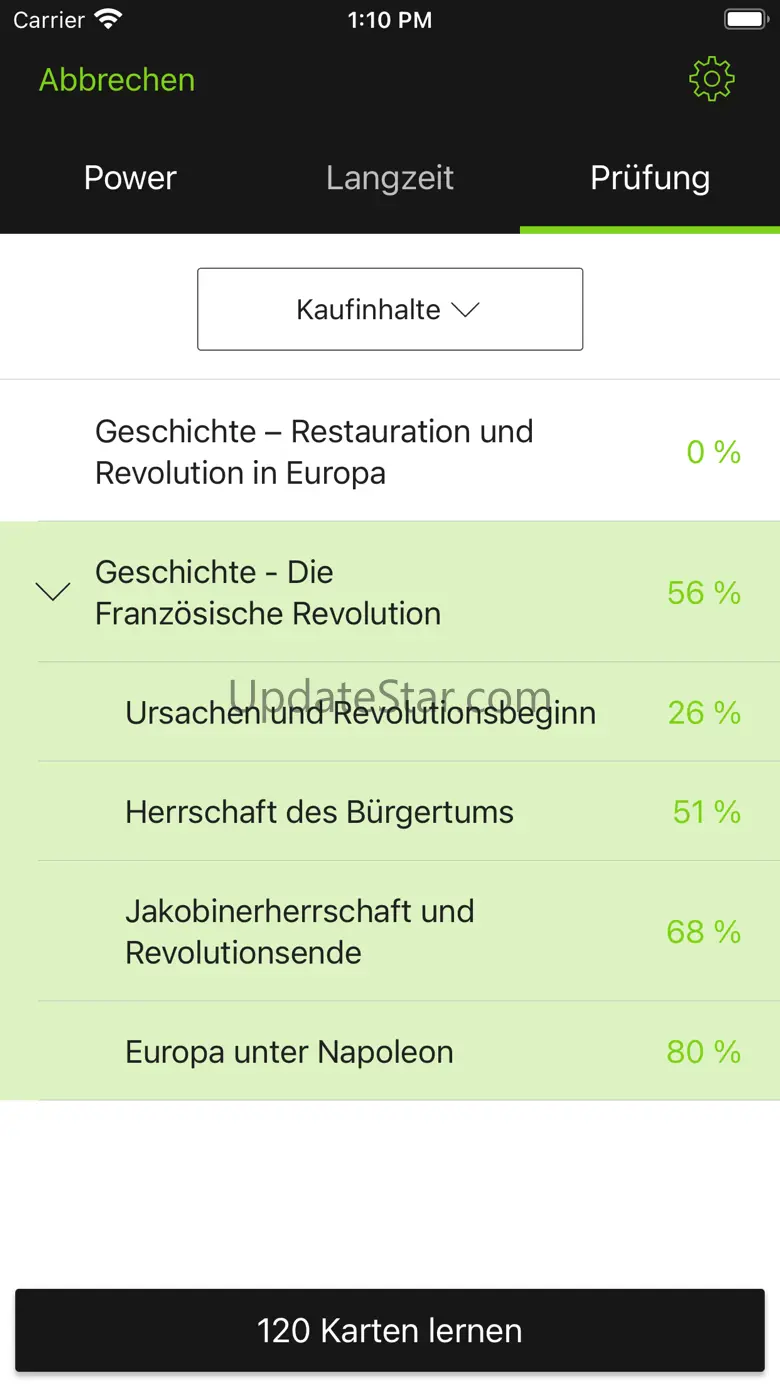Tap the battery indicator icon
780x1387 pixels.
pyautogui.click(x=744, y=19)
